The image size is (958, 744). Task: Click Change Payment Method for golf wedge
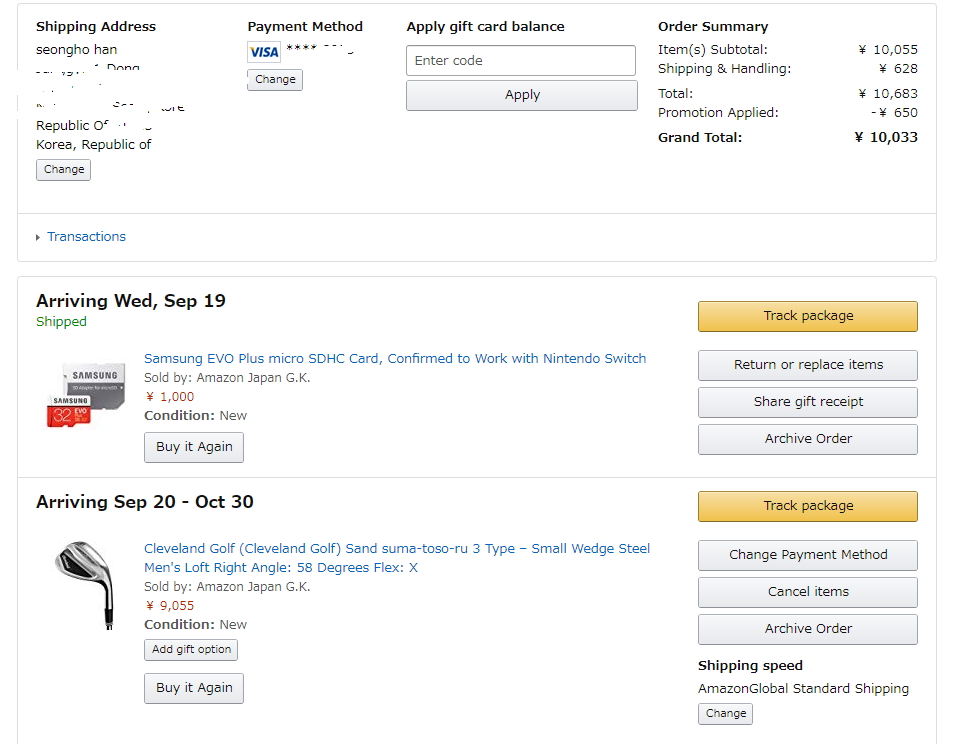(807, 555)
